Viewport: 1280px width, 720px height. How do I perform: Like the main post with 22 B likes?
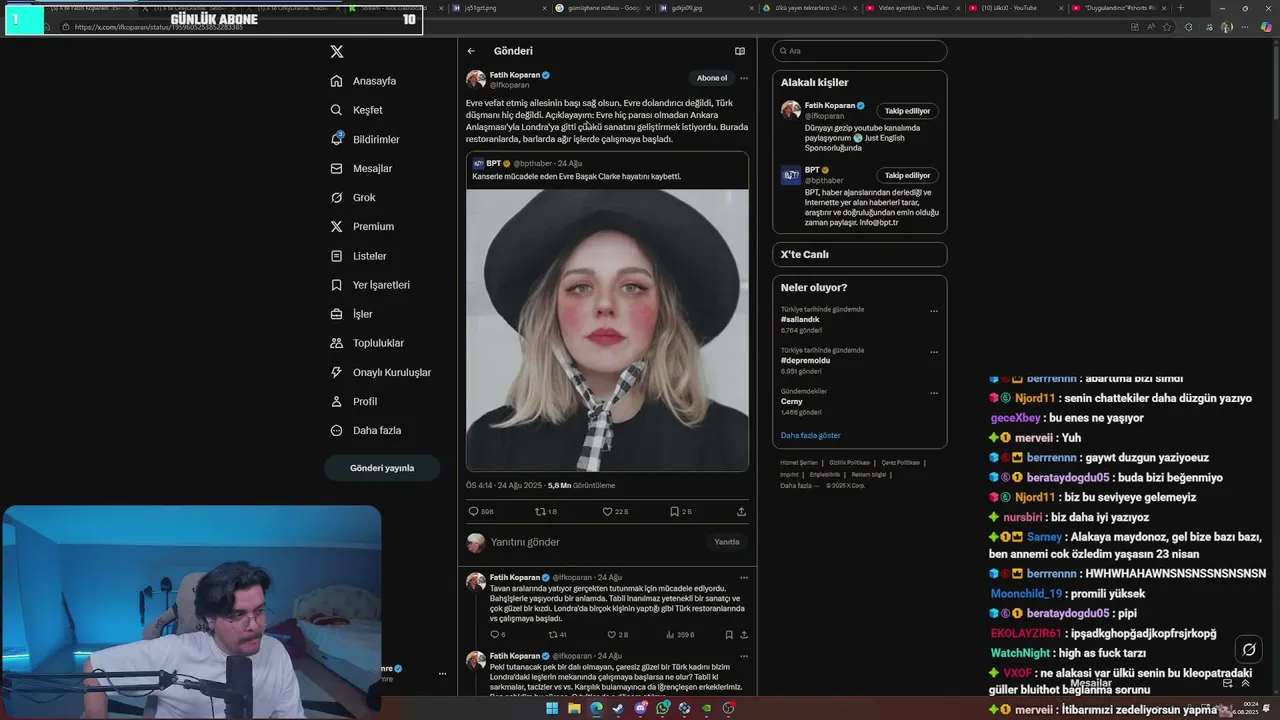point(607,511)
